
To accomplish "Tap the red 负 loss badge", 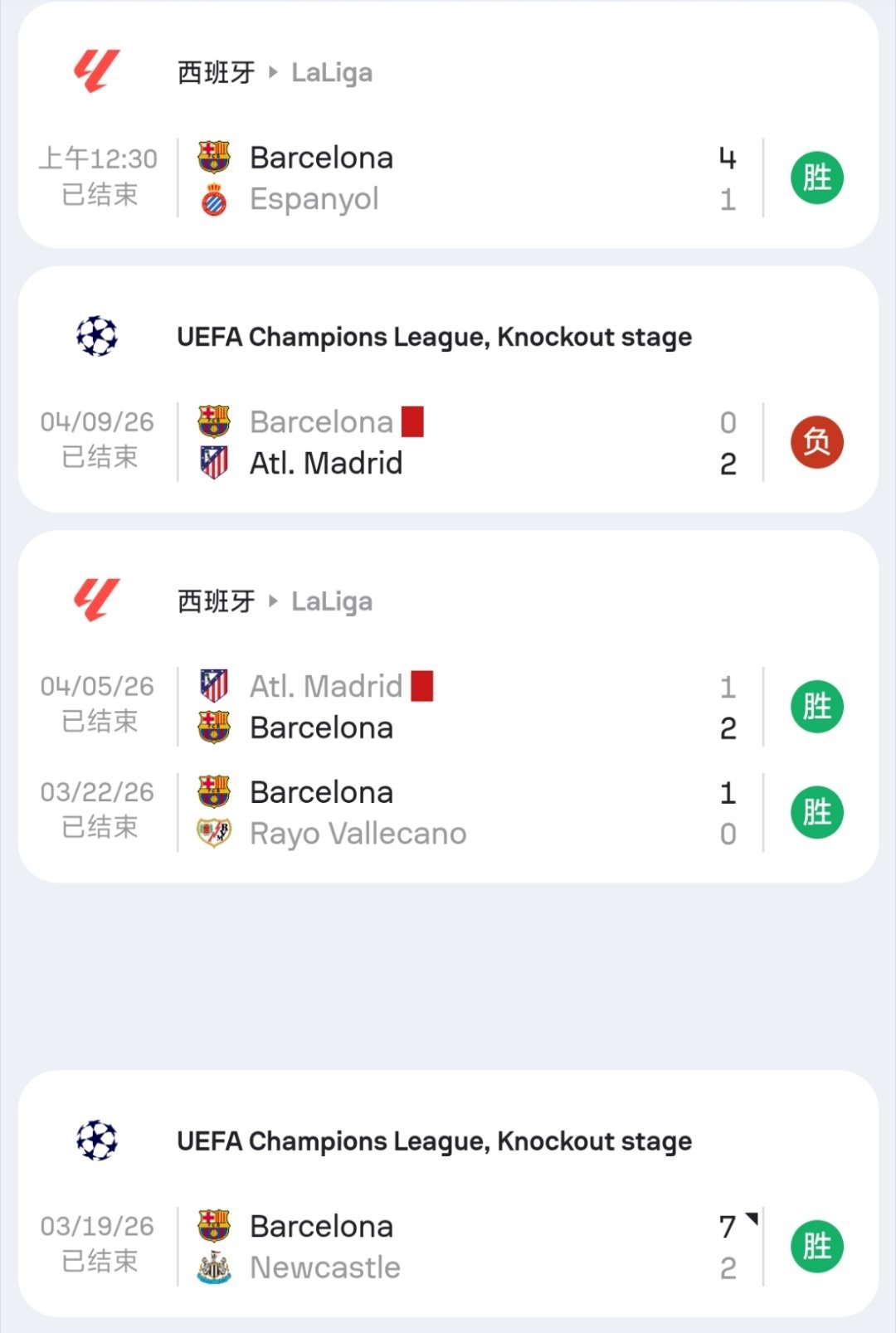I will click(x=817, y=442).
